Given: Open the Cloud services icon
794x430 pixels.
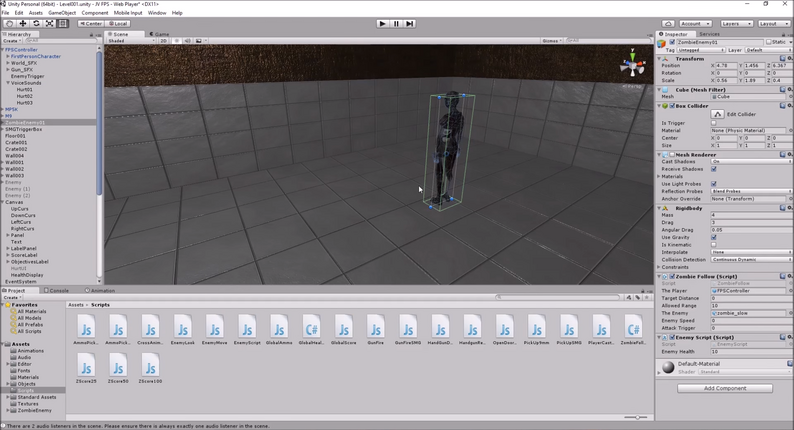Looking at the screenshot, I should (x=668, y=24).
